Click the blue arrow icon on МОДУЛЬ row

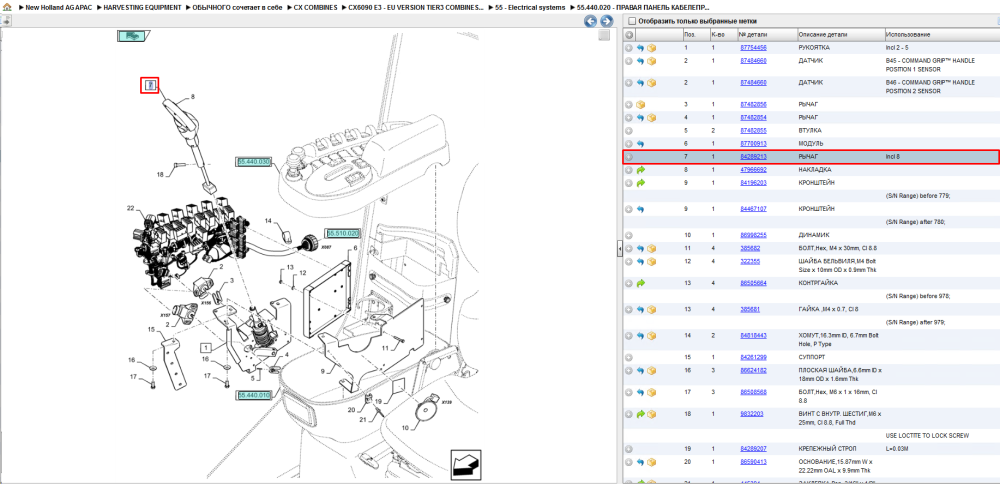(640, 144)
